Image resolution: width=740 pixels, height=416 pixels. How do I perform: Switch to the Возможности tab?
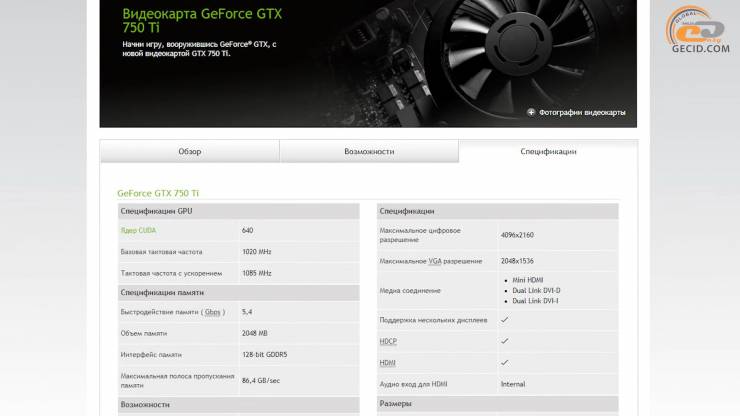(369, 151)
